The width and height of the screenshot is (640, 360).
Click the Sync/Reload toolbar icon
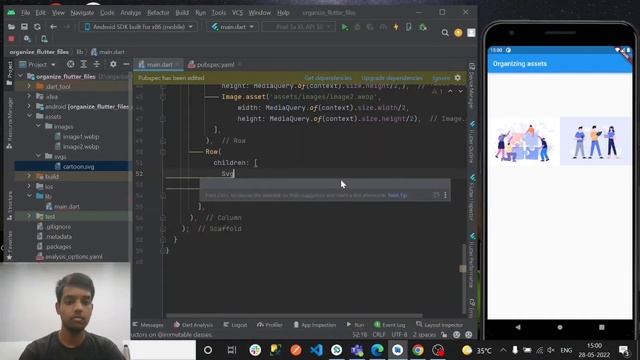tap(37, 27)
